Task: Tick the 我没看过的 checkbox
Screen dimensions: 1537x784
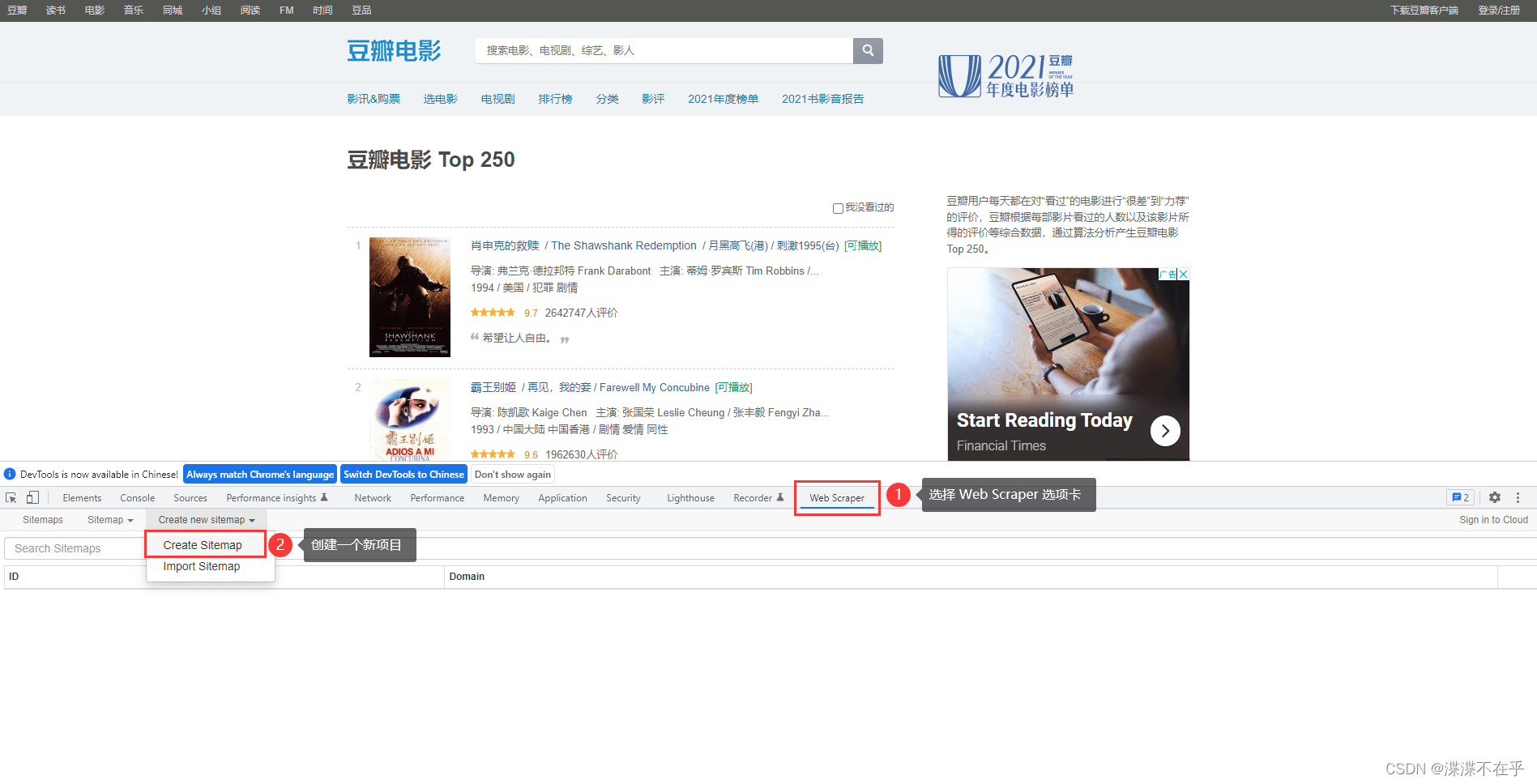Action: click(x=838, y=208)
